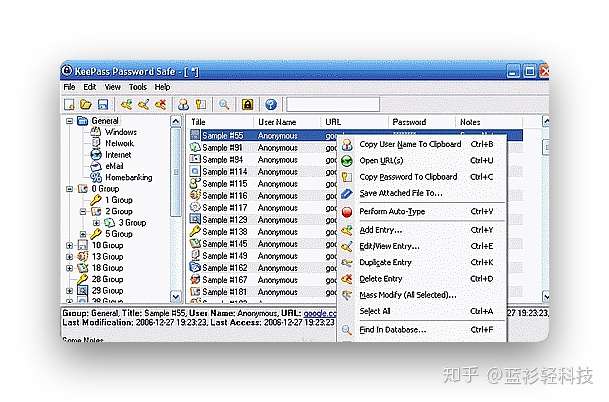The width and height of the screenshot is (609, 402).
Task: Click entry list scrollbar down arrow
Action: coord(546,297)
